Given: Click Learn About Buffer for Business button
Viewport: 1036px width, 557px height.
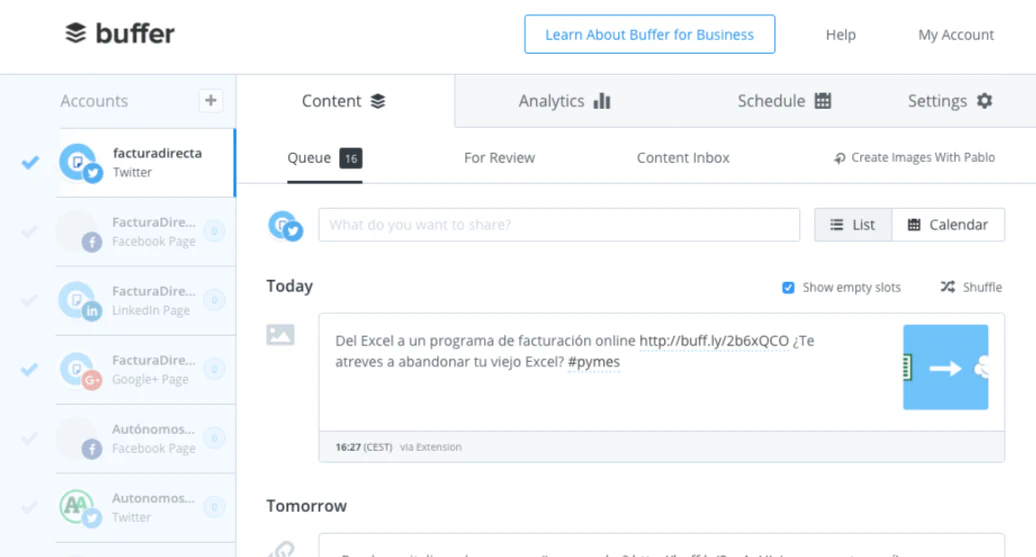Looking at the screenshot, I should 649,34.
